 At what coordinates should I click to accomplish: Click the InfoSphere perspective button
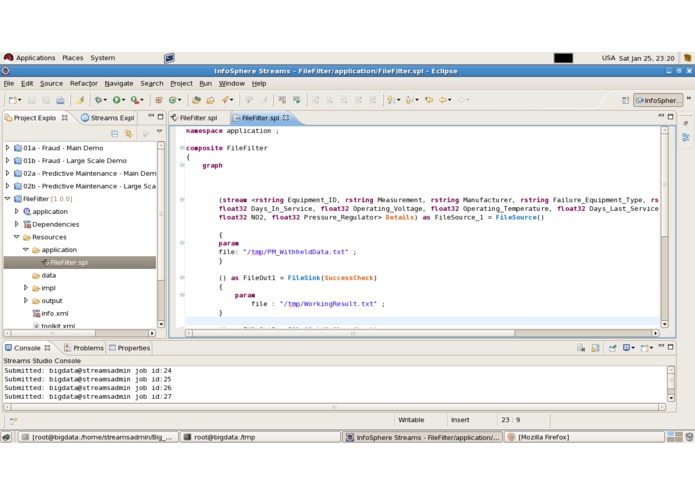tap(658, 101)
